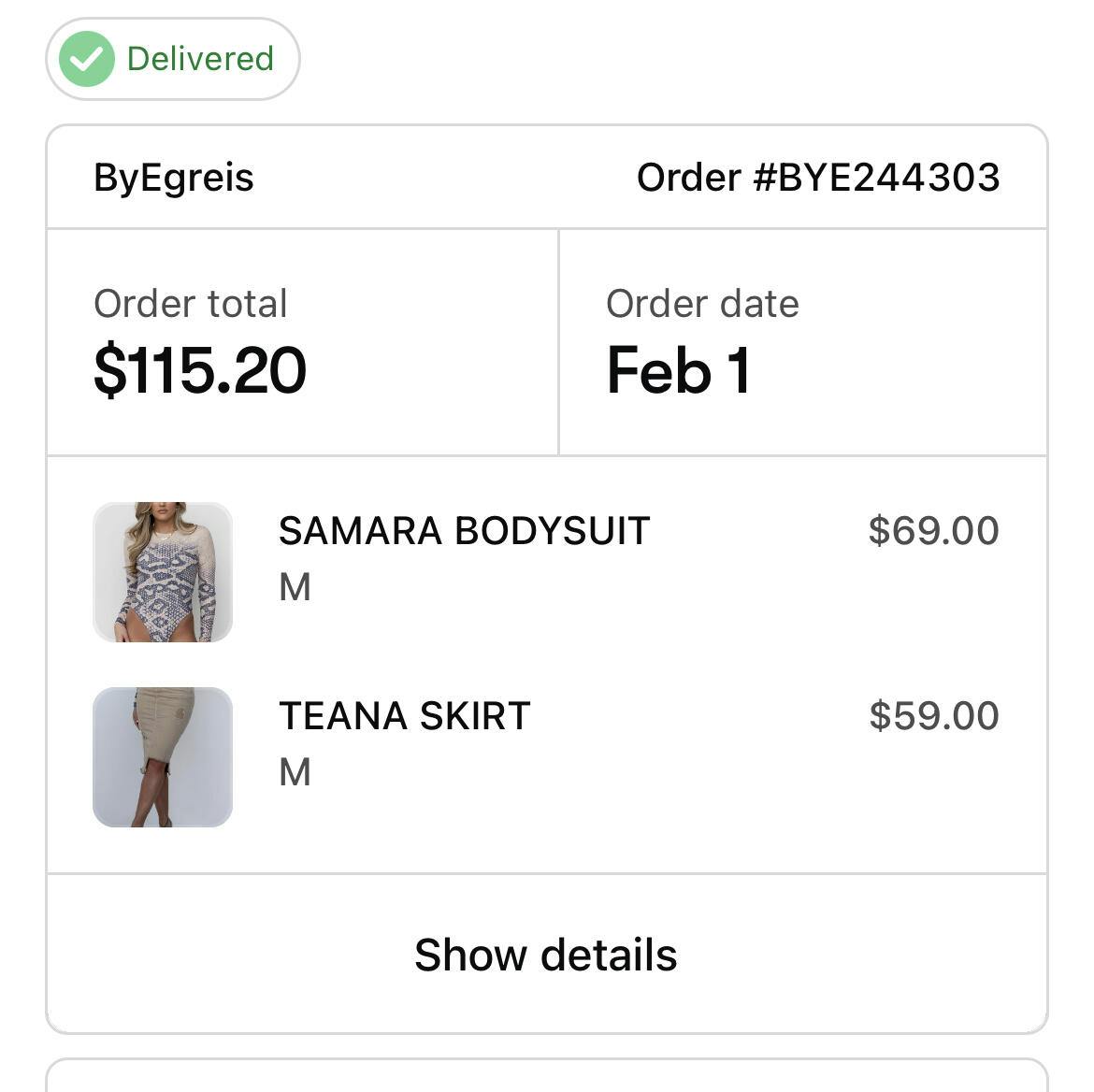This screenshot has height=1092, width=1094.
Task: Tap the partially visible card below the order
Action: tap(546, 1076)
